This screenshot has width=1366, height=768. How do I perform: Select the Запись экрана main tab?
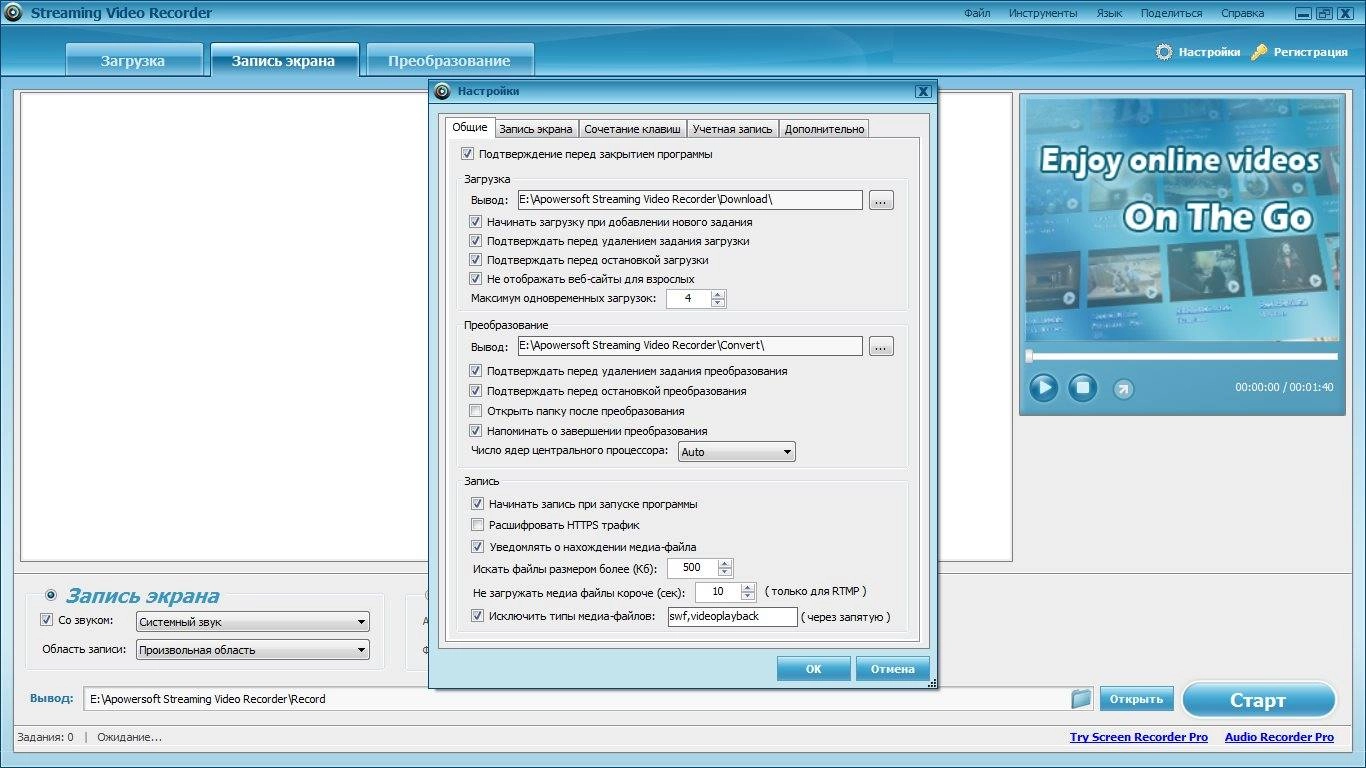tap(284, 60)
